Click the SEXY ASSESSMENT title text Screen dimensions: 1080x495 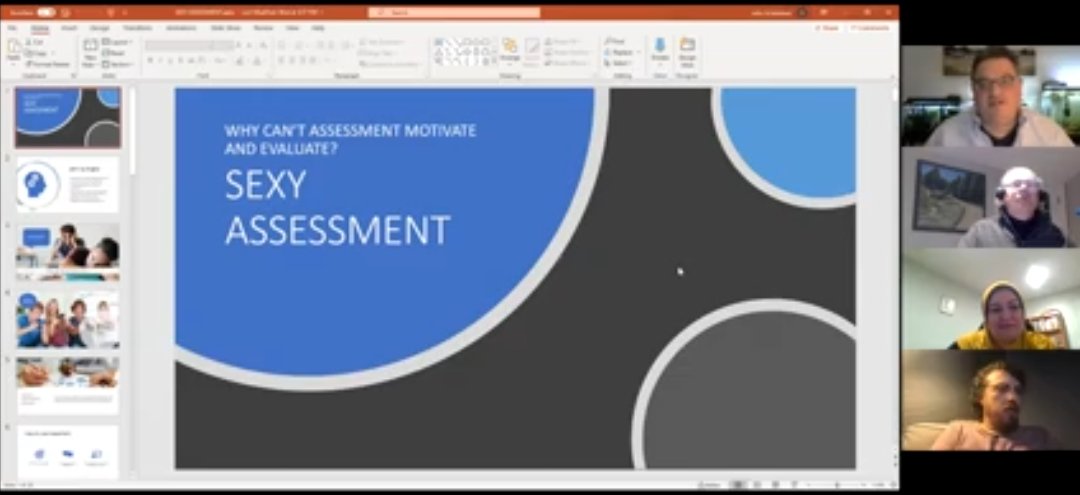338,207
